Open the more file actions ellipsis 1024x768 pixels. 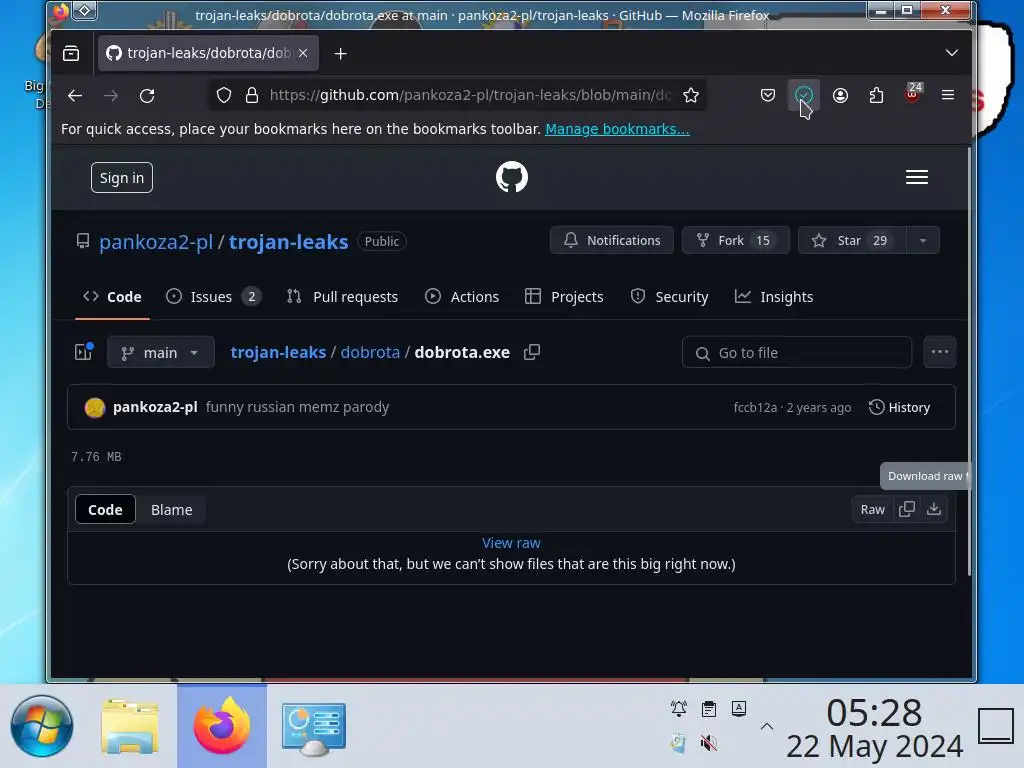pyautogui.click(x=940, y=352)
